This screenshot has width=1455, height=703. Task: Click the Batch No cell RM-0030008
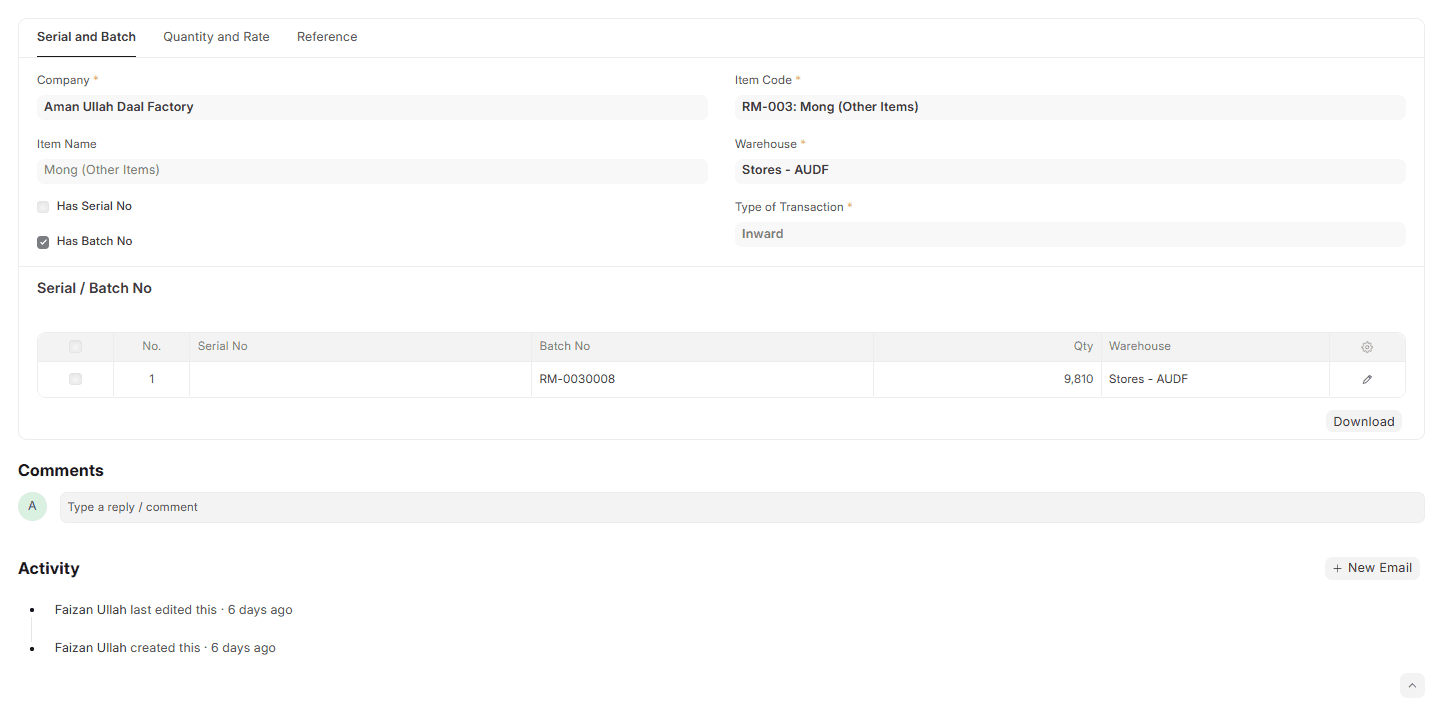click(x=702, y=380)
